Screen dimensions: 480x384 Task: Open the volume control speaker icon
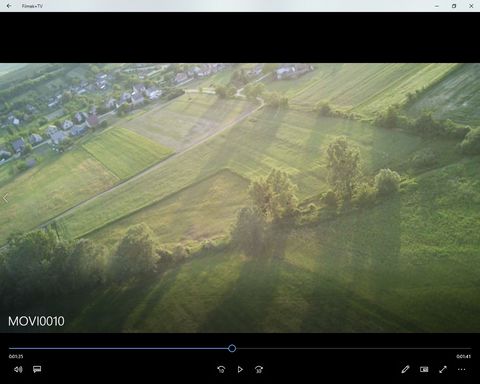(18, 369)
